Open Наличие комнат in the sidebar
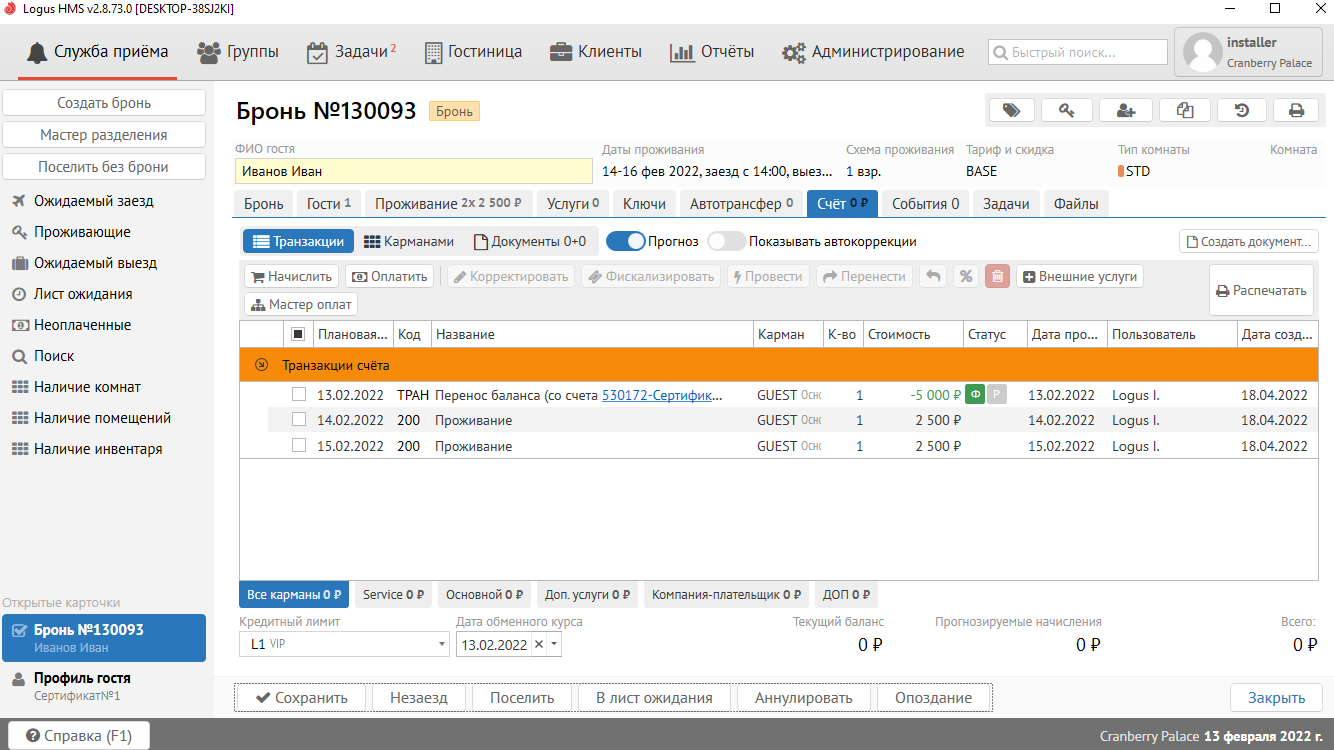Screen dimensions: 1334x750 point(87,387)
